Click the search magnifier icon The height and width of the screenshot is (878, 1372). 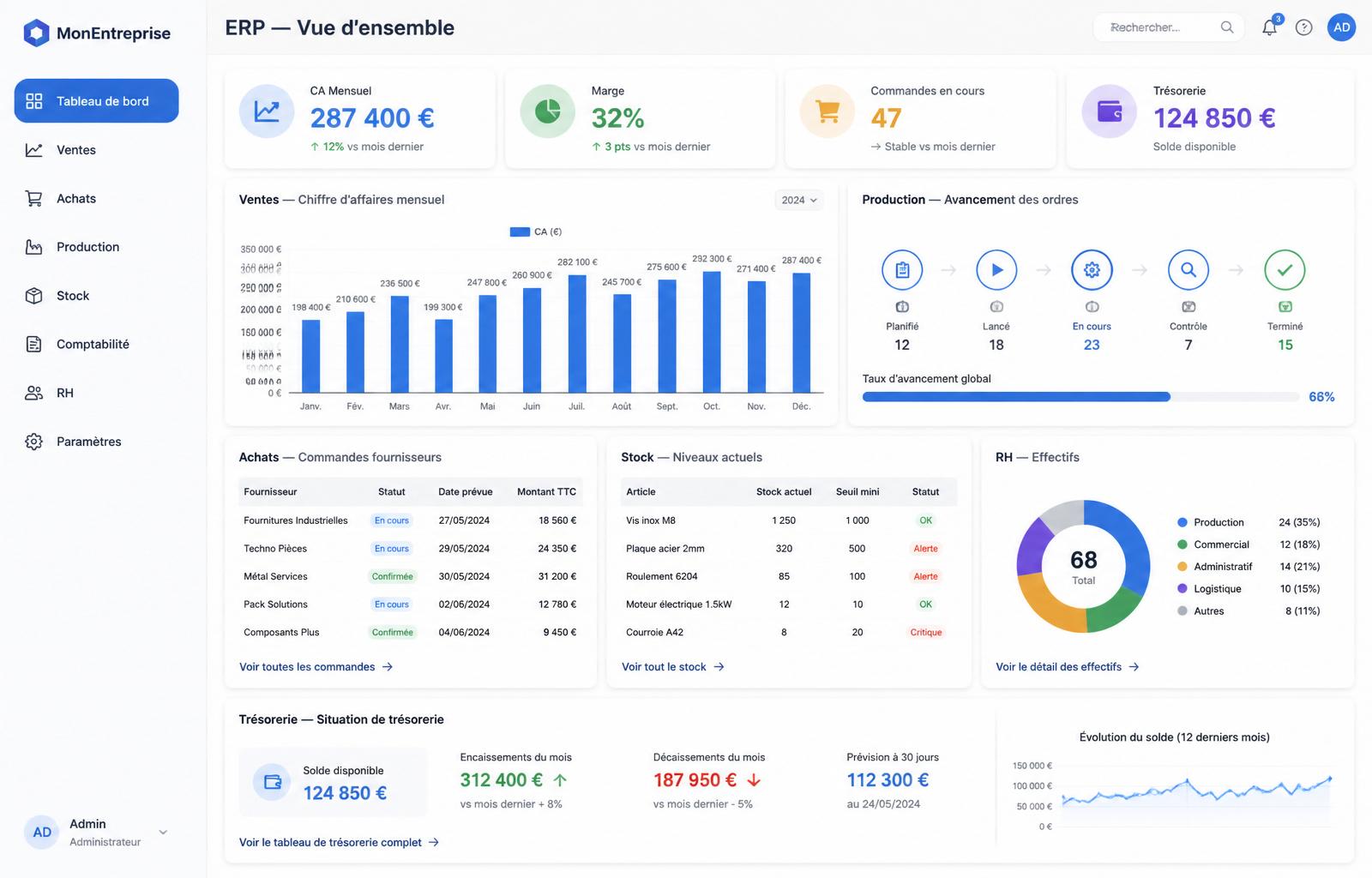click(x=1227, y=27)
